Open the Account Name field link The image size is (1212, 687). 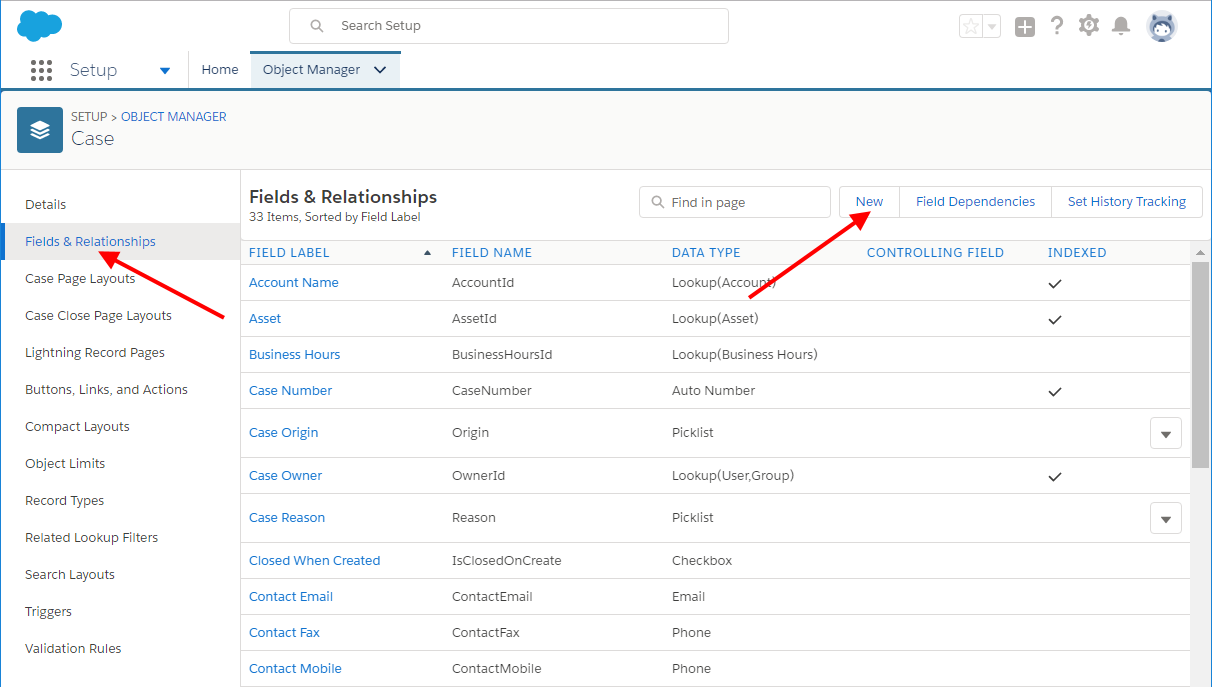click(294, 282)
